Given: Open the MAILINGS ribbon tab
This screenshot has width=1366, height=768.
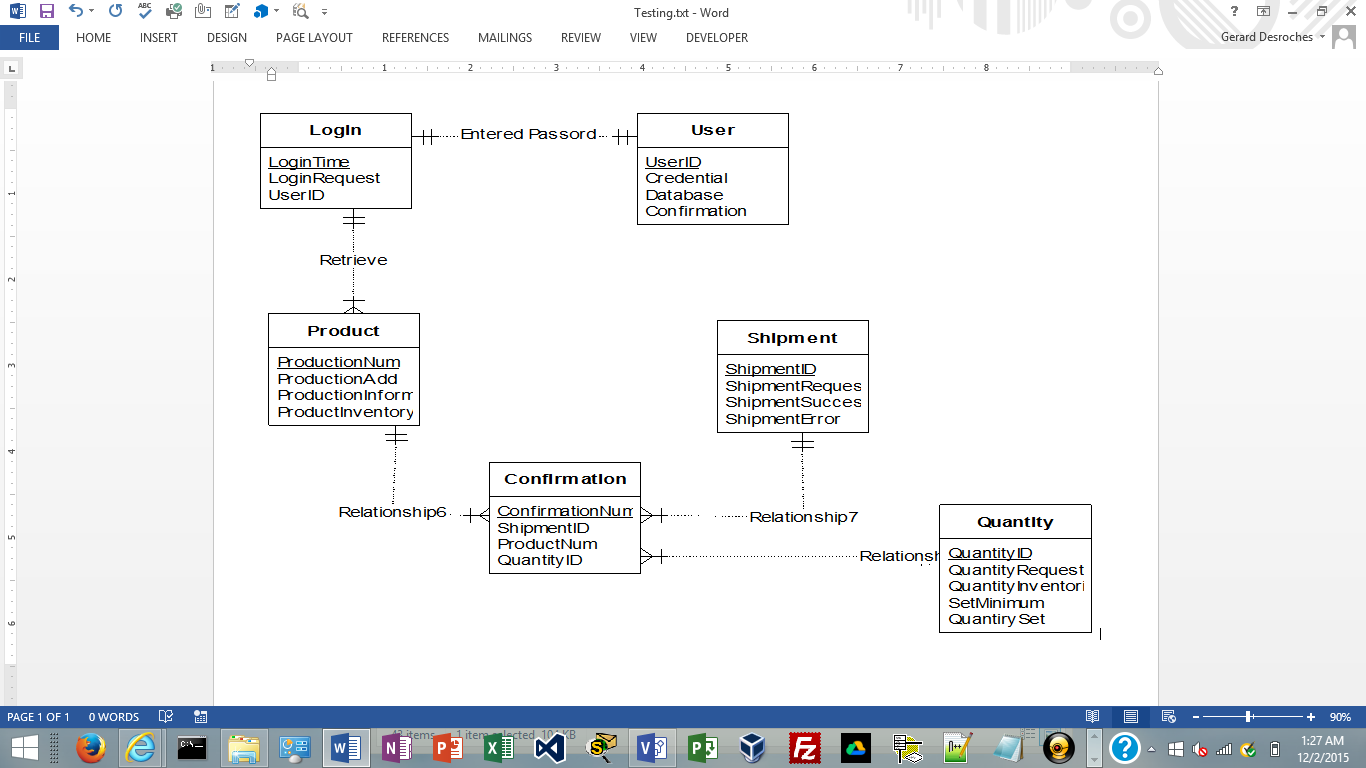Looking at the screenshot, I should (x=505, y=38).
